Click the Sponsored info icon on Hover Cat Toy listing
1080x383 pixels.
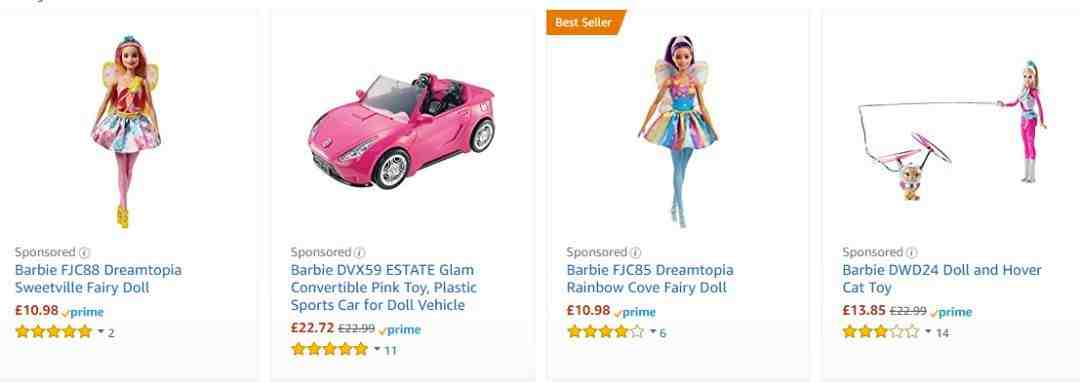pyautogui.click(x=912, y=253)
